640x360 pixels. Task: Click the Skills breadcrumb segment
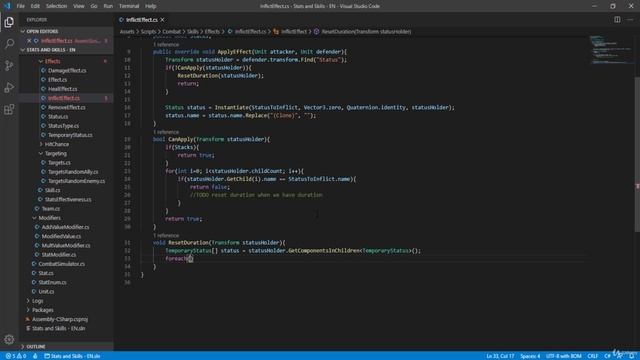(193, 31)
